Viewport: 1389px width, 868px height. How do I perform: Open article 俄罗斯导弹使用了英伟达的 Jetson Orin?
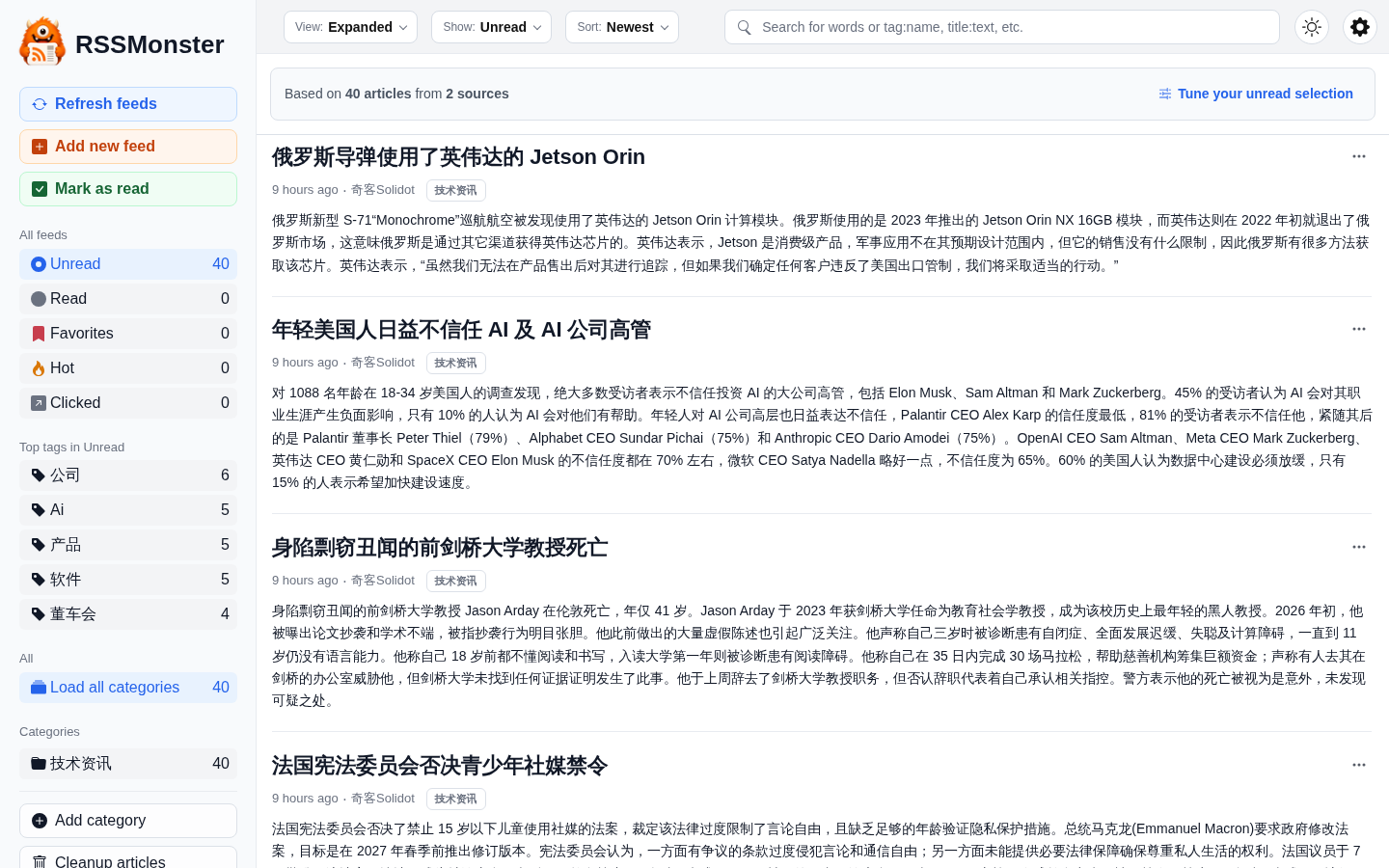click(x=458, y=157)
